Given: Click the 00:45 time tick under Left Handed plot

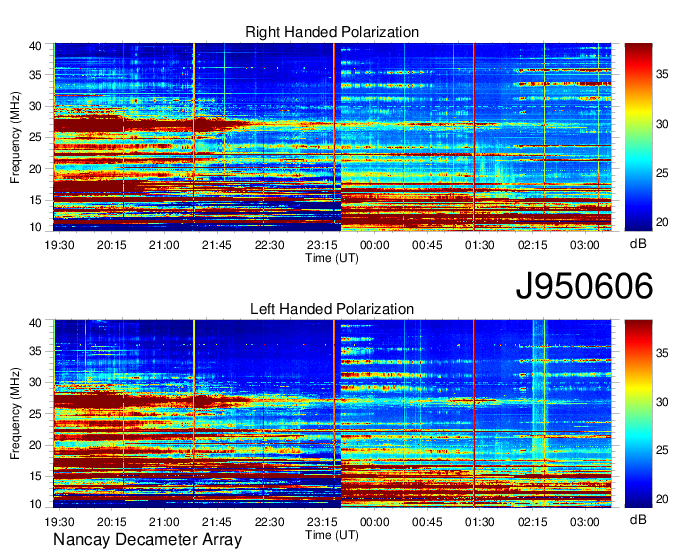Looking at the screenshot, I should click(x=427, y=522).
